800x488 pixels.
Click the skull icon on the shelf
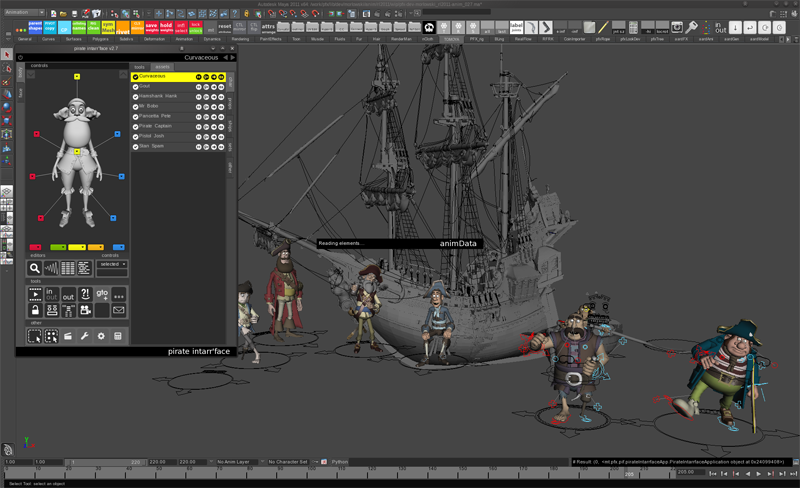(429, 27)
